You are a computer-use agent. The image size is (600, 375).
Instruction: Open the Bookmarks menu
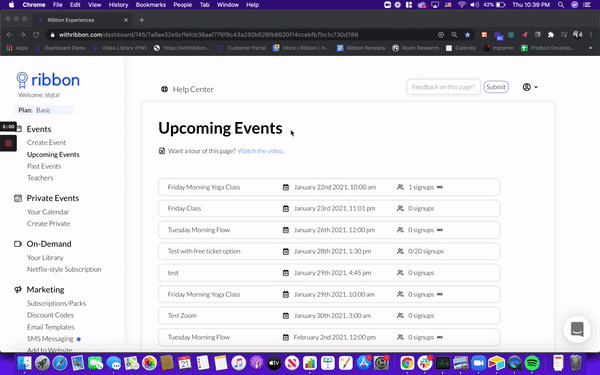151,5
